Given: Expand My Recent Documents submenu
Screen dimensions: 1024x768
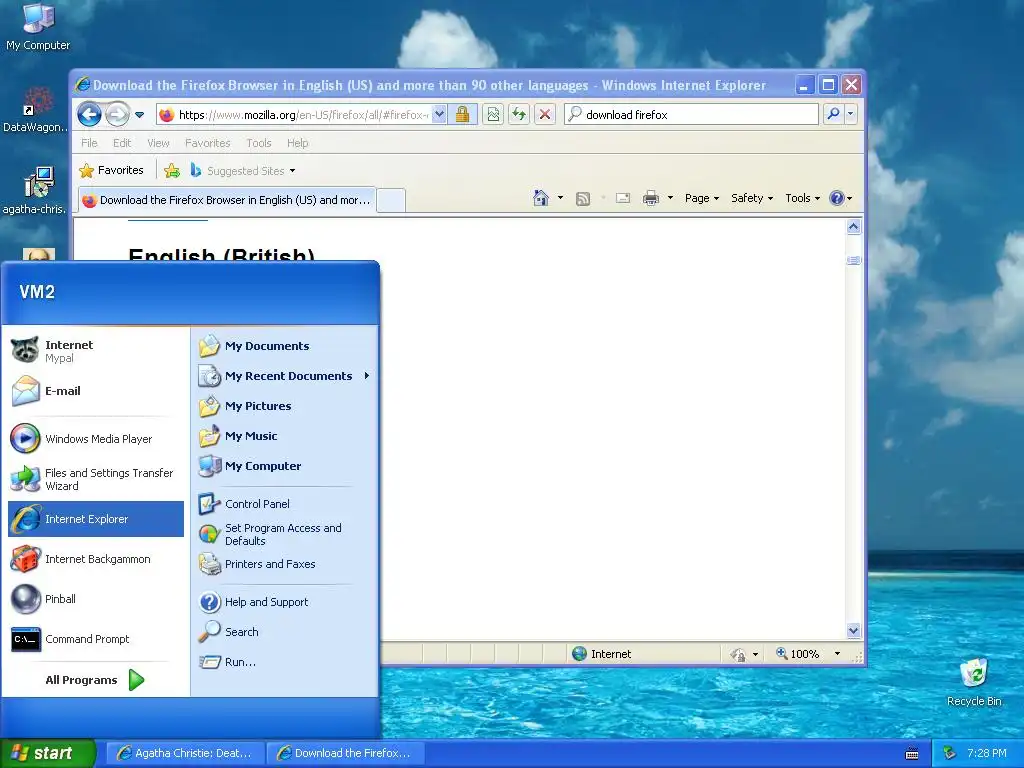Looking at the screenshot, I should (x=285, y=376).
